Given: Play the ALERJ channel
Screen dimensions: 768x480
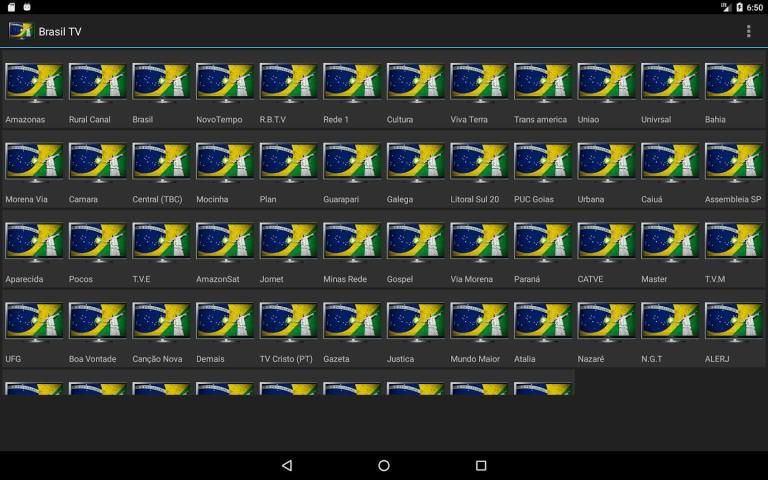Looking at the screenshot, I should click(734, 324).
